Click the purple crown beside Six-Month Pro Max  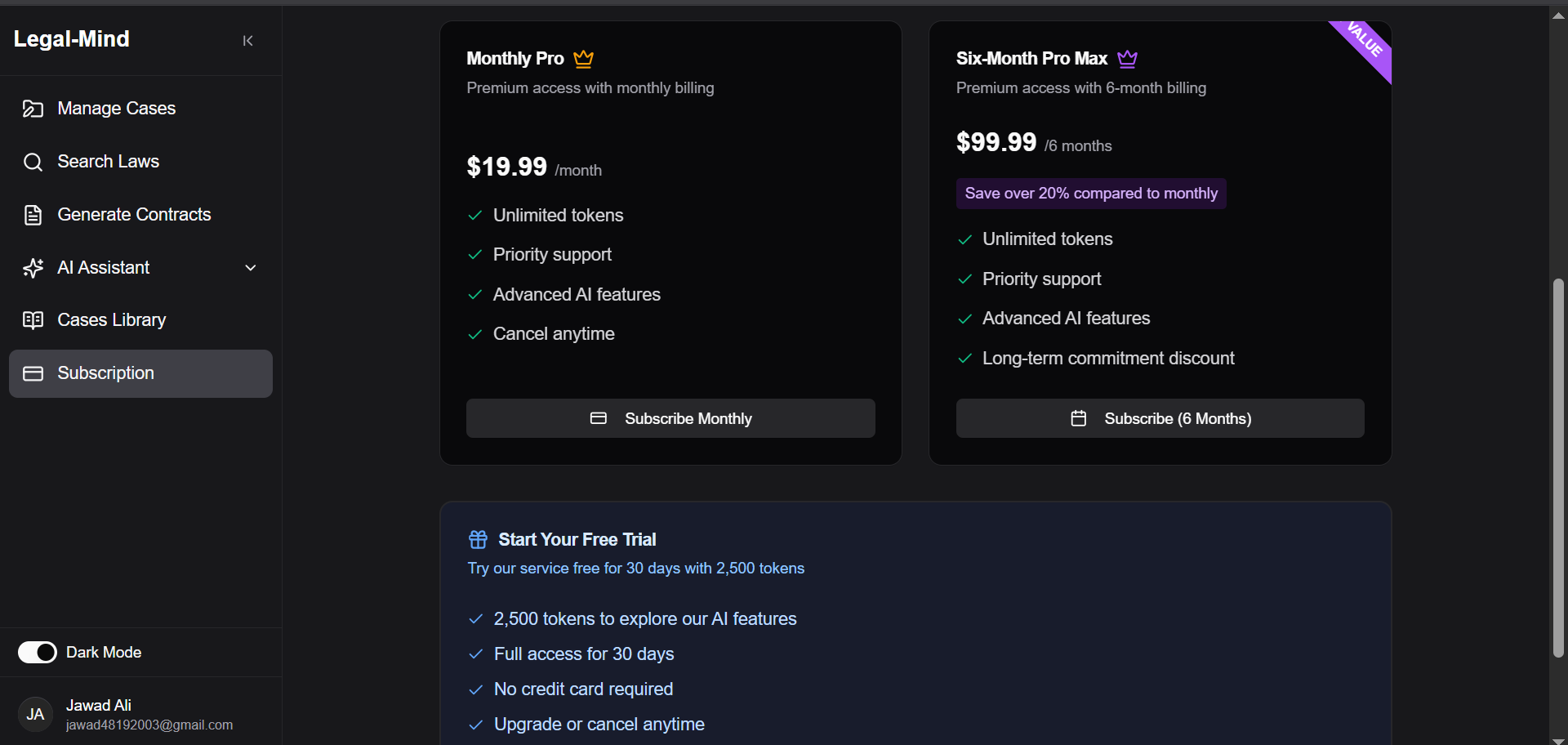tap(1127, 59)
